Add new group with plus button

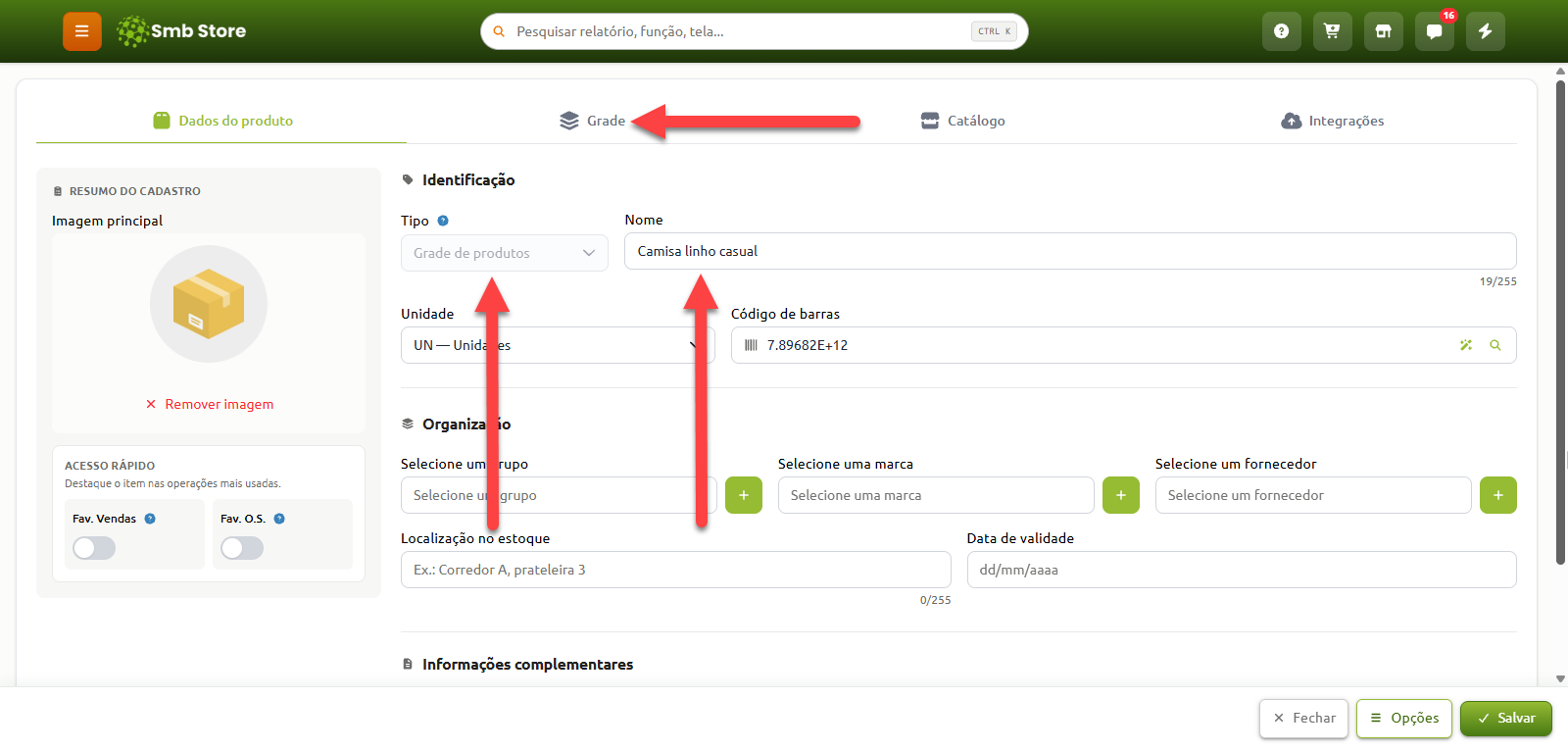[744, 495]
